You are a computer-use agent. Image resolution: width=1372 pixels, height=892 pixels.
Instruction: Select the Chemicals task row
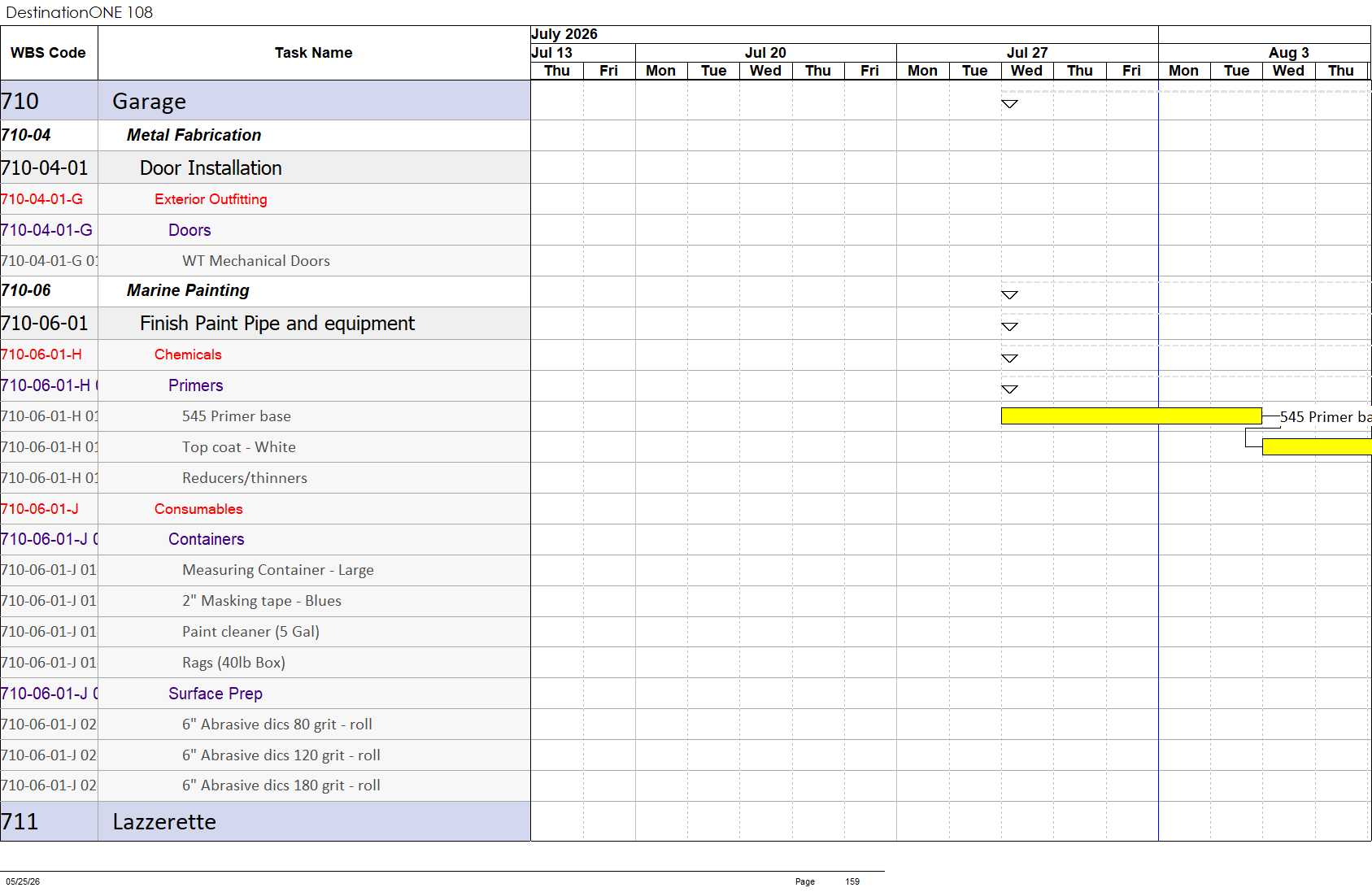265,355
